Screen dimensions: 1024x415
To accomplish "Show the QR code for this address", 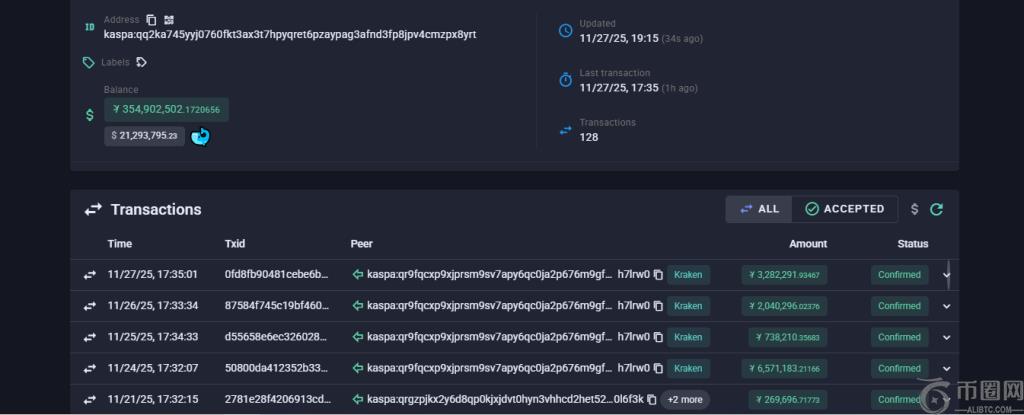I will click(168, 19).
